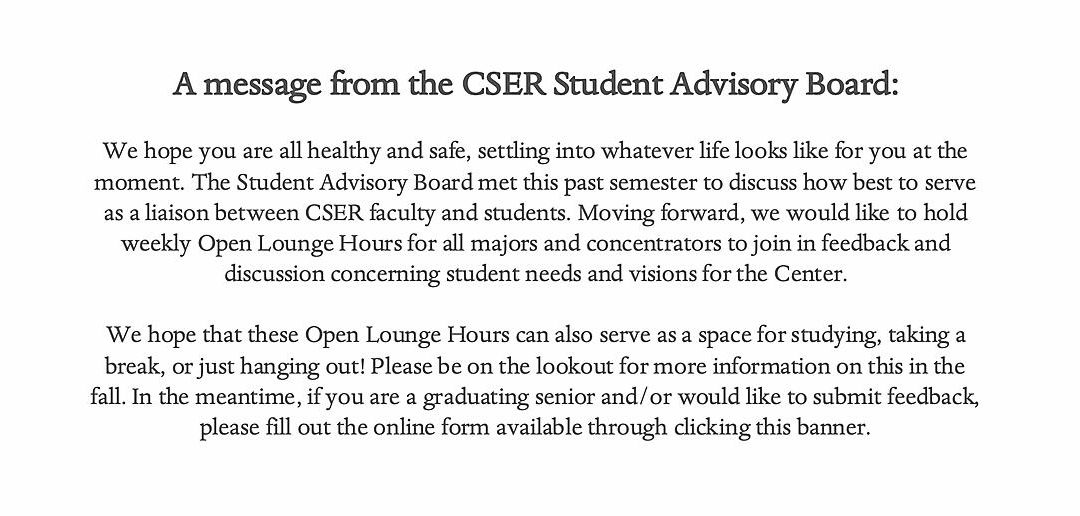The height and width of the screenshot is (516, 1080).
Task: Click the paragraph beginning 'We hope you are all healthy'
Action: pos(535,212)
